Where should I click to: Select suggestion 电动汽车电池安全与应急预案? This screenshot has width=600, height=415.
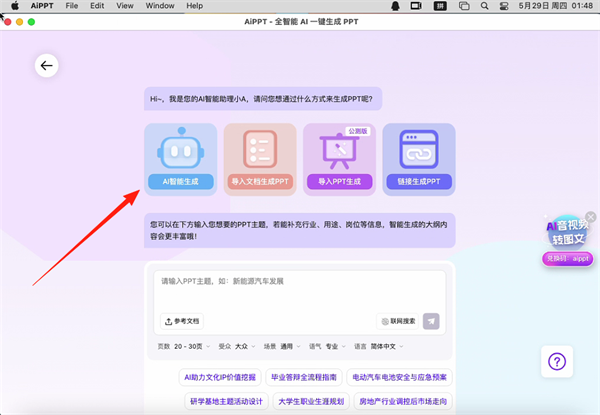point(399,378)
